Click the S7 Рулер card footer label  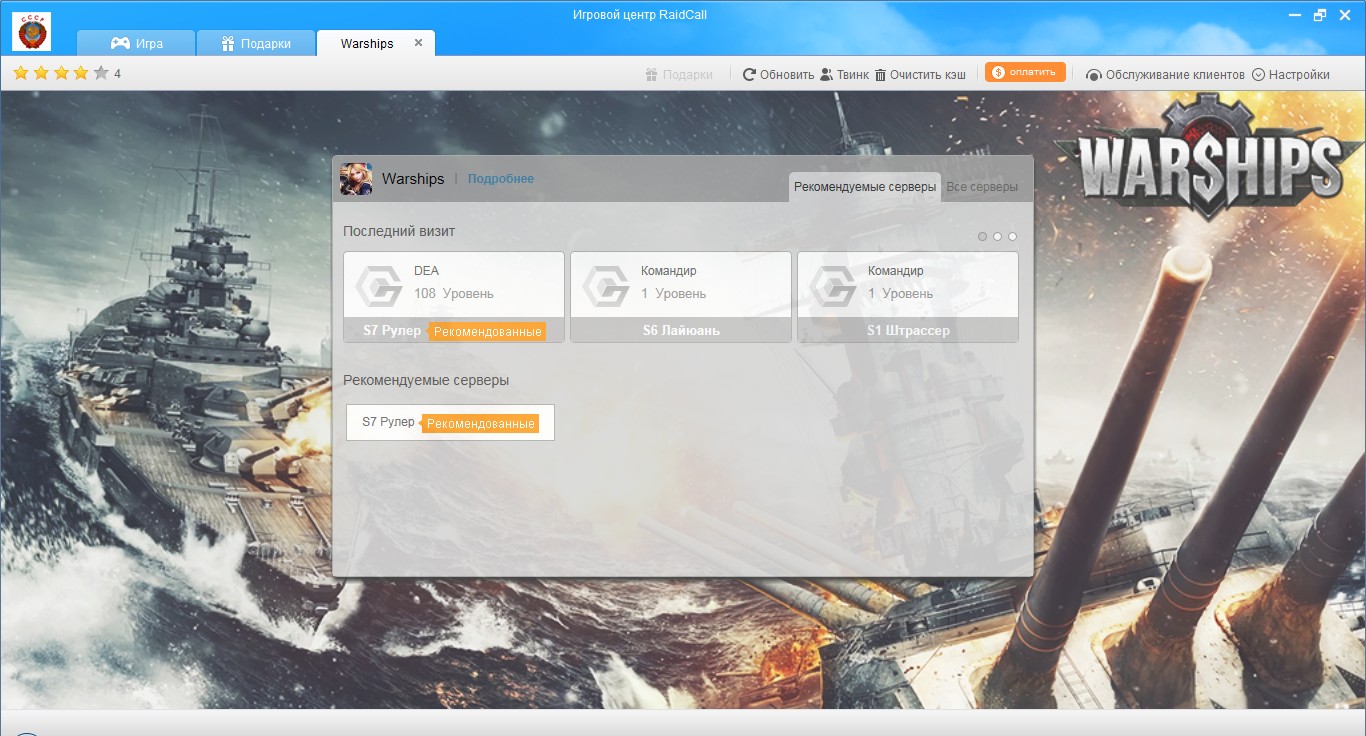[392, 330]
